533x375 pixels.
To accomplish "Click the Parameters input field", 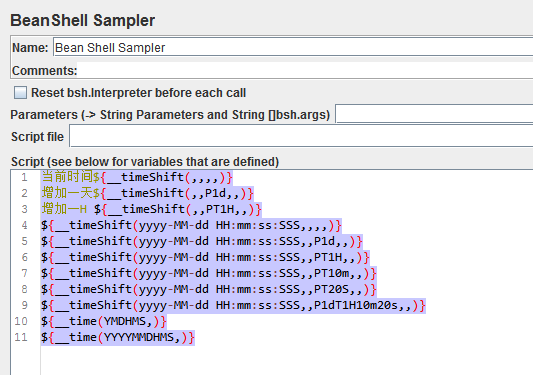I will tap(434, 114).
